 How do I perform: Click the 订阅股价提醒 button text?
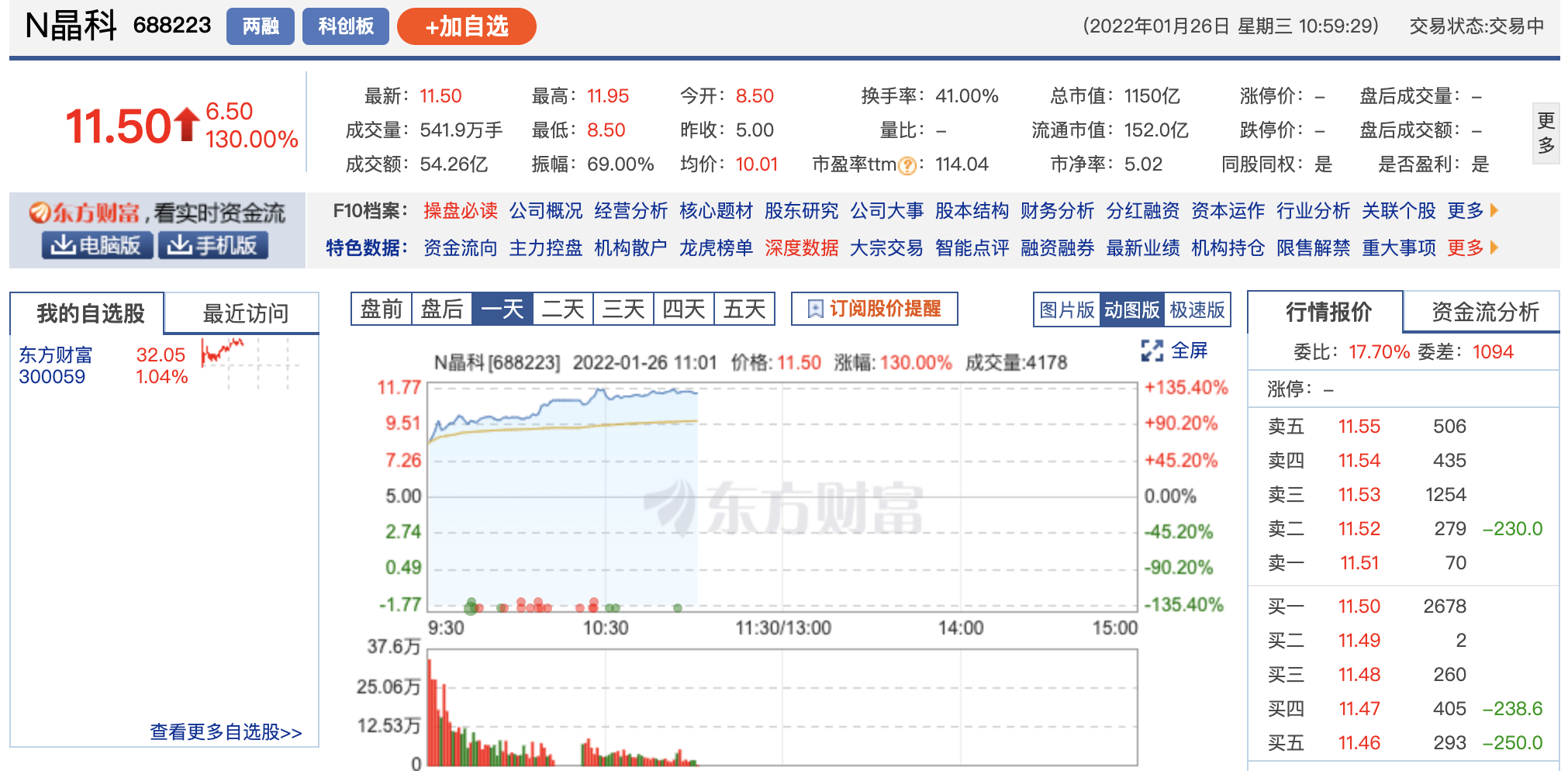(885, 309)
